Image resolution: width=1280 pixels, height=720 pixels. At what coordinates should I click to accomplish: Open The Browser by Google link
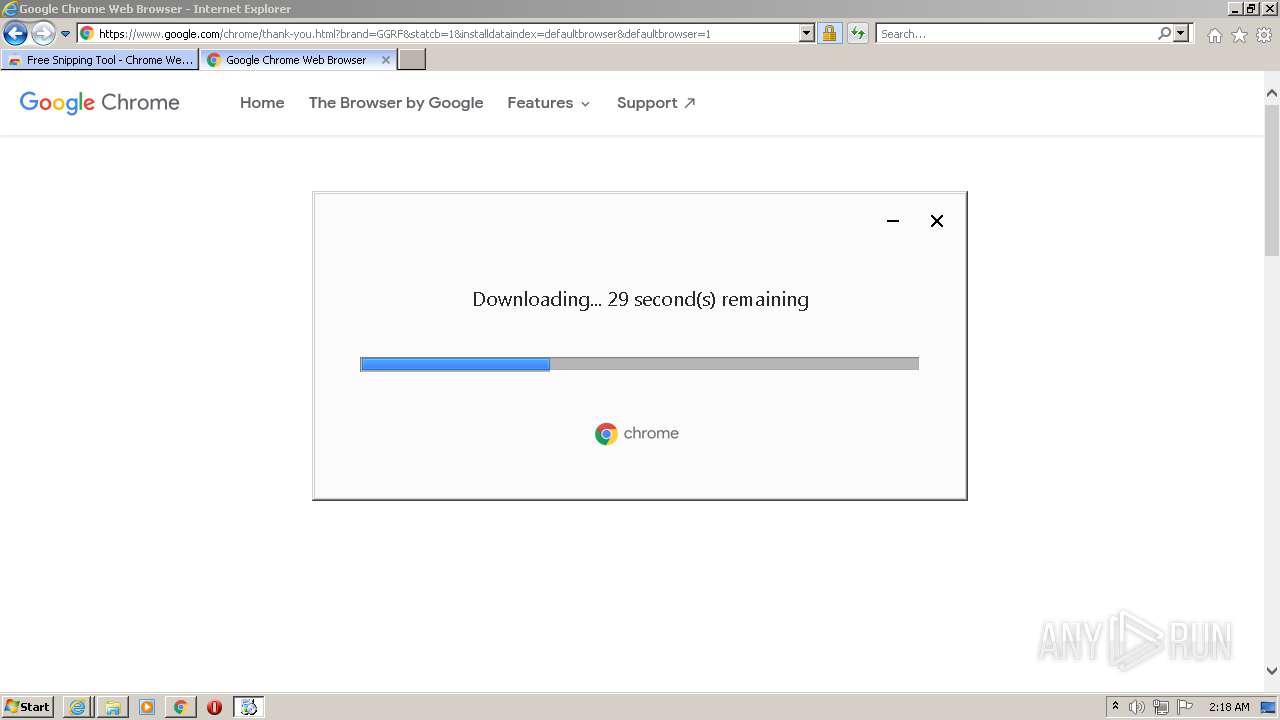[396, 103]
